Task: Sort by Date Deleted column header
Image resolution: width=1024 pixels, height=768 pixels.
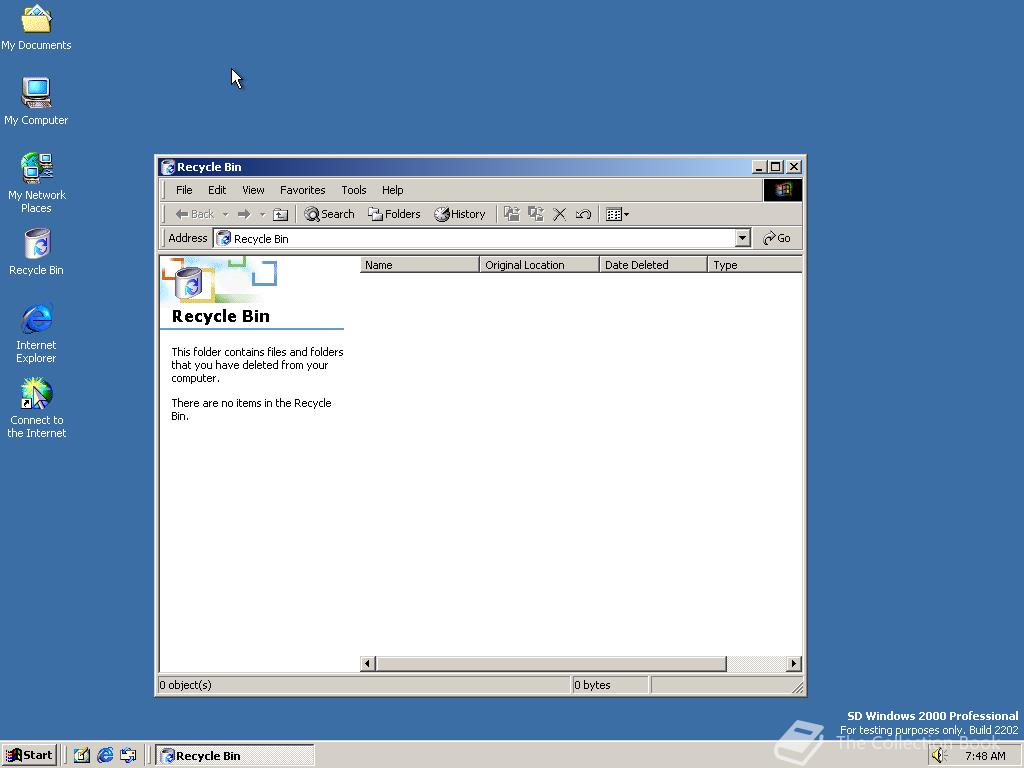Action: point(653,264)
